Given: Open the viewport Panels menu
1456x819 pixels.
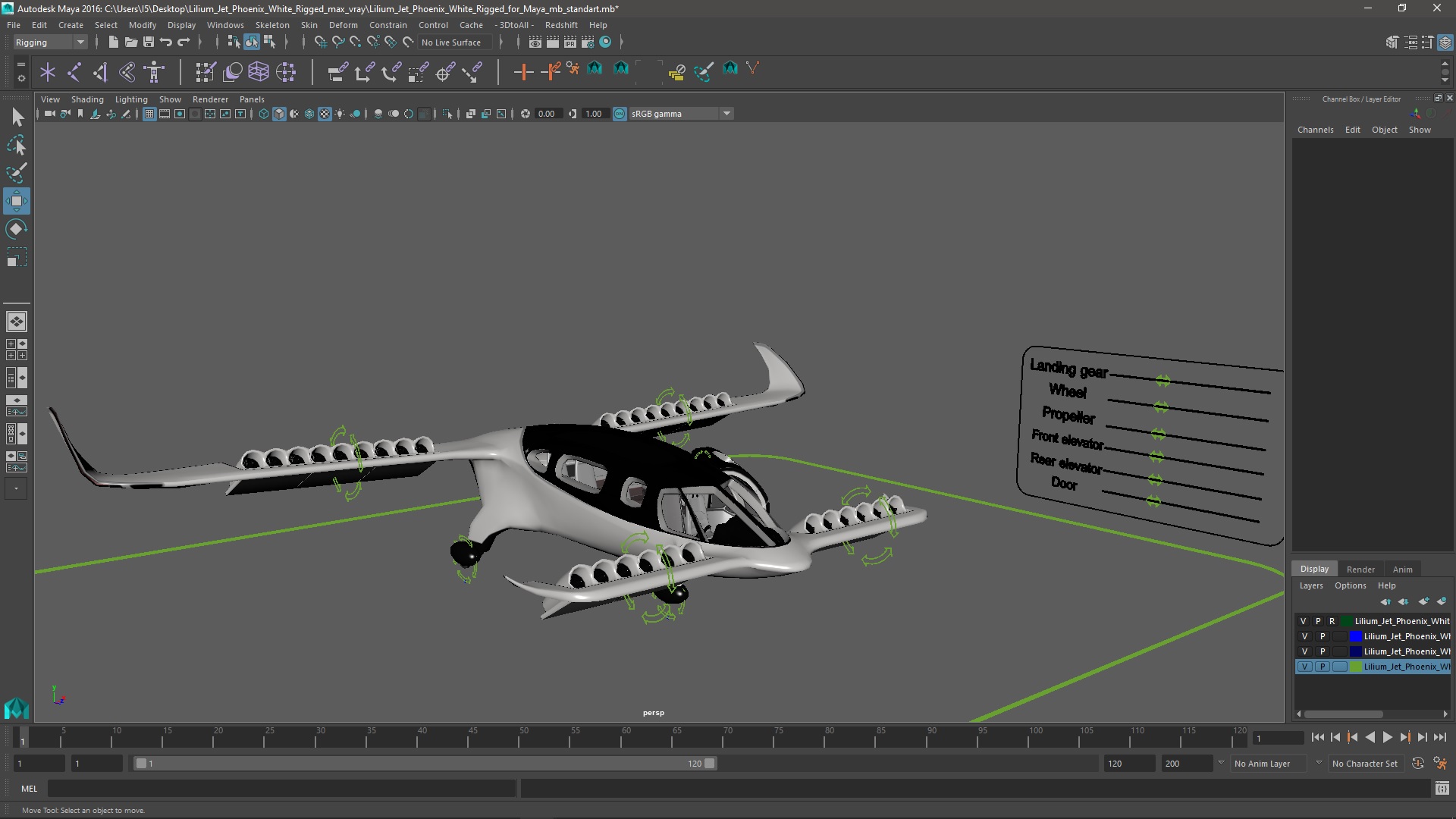Looking at the screenshot, I should click(x=252, y=99).
